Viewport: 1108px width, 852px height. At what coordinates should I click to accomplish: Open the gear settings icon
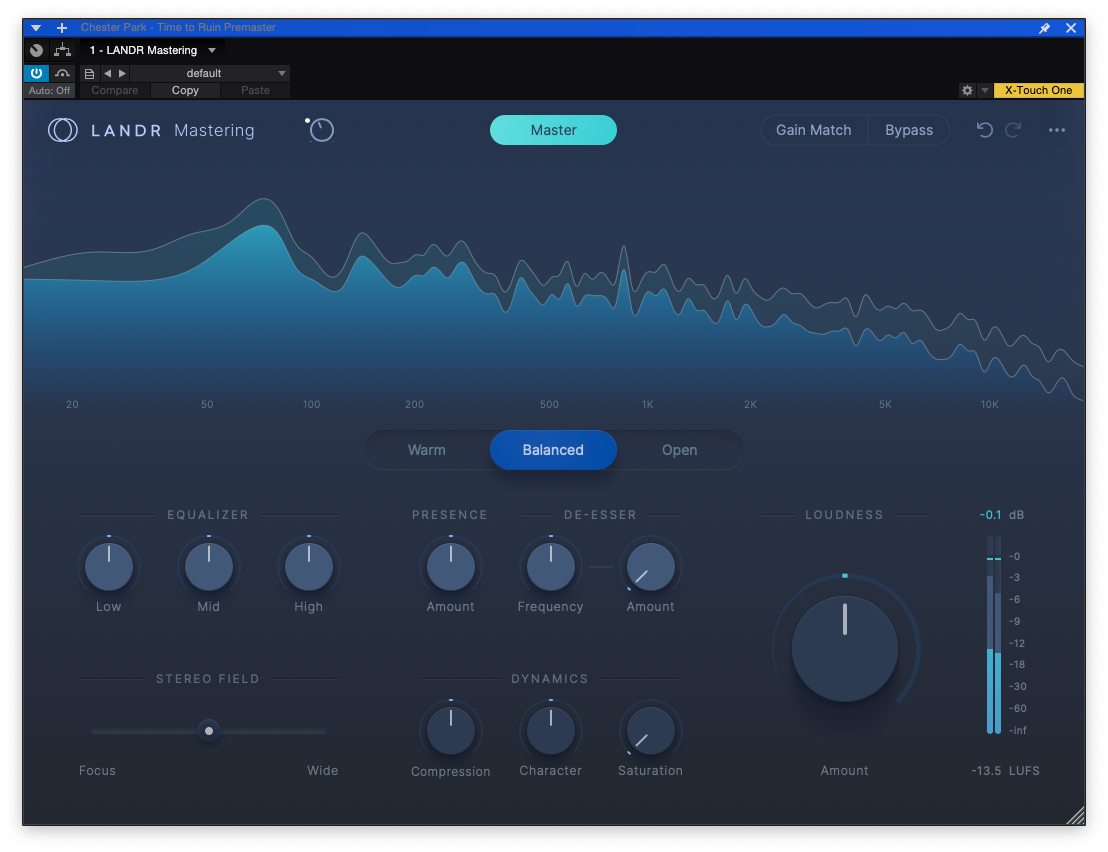click(967, 90)
